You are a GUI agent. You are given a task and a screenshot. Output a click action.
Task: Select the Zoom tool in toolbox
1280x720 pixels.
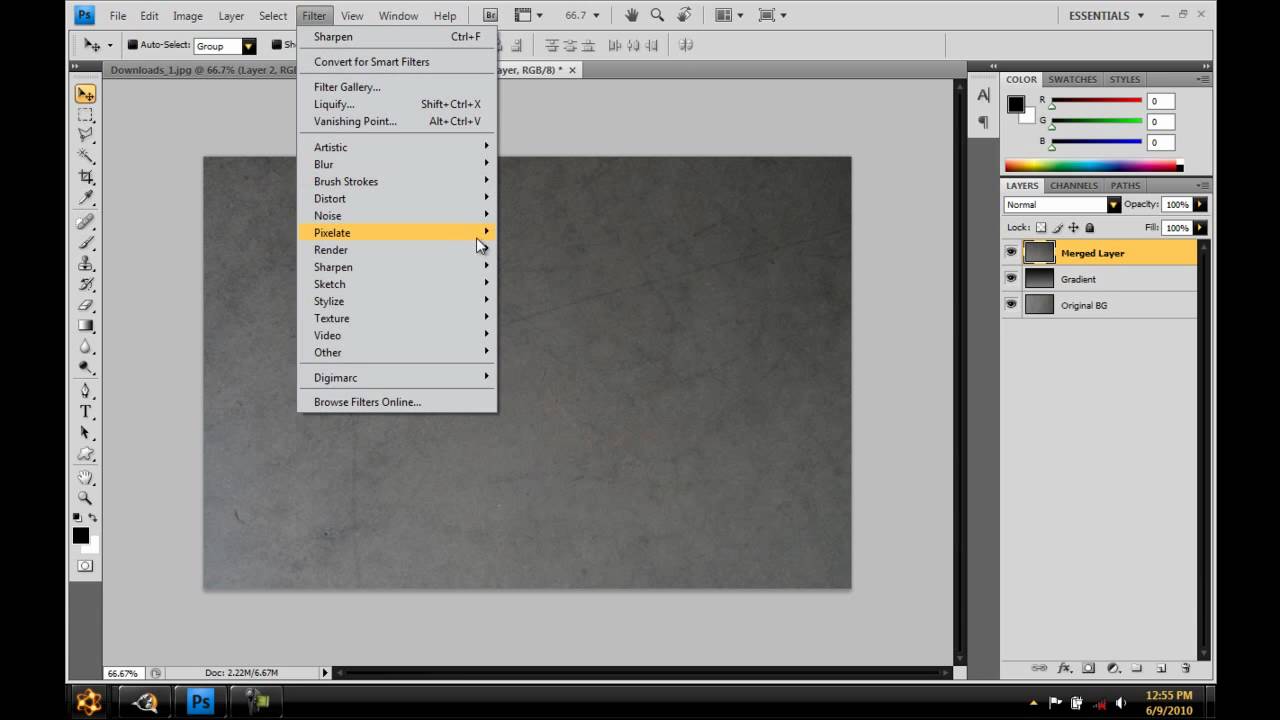coord(85,498)
